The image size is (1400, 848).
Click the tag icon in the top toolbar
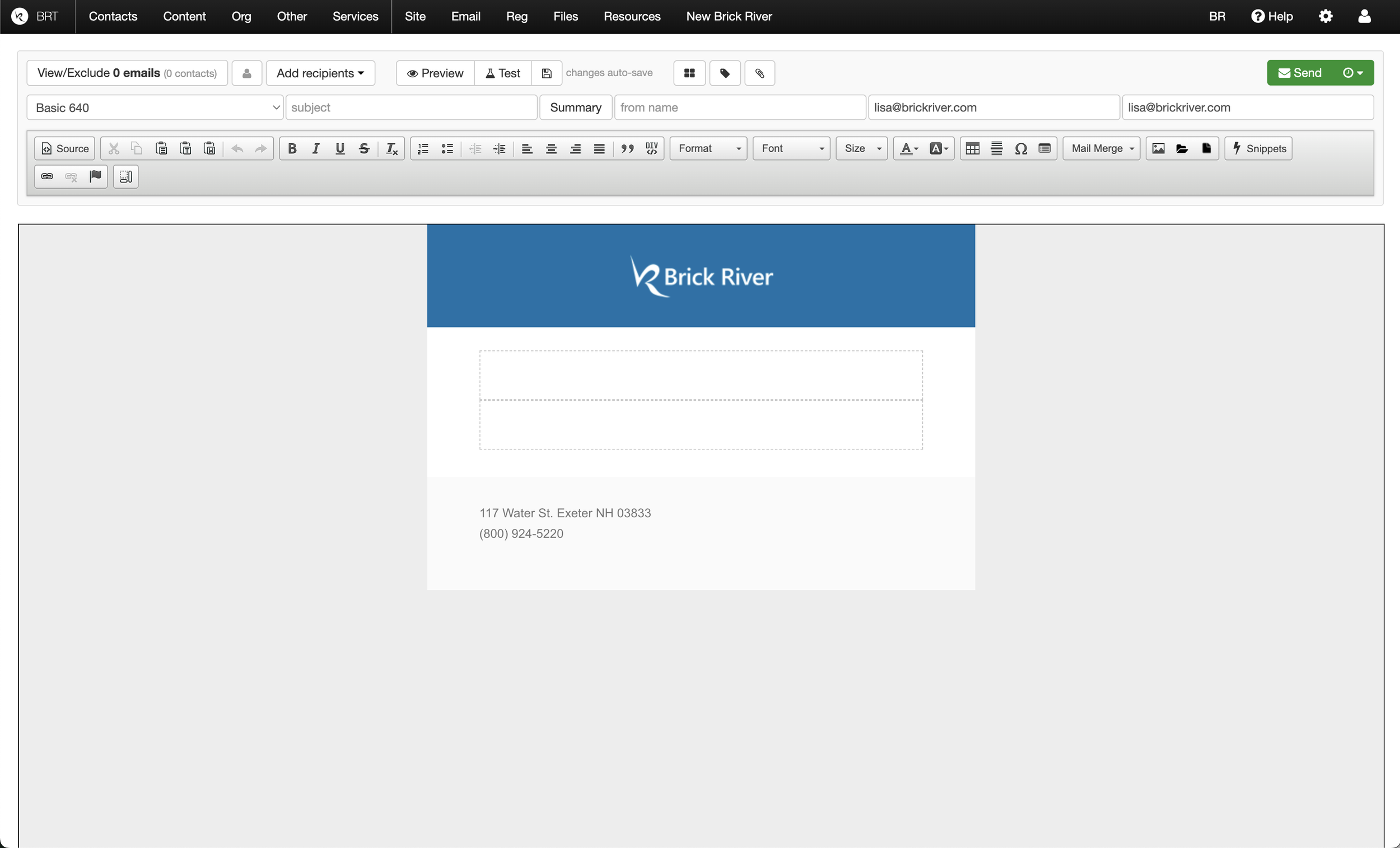tap(725, 73)
